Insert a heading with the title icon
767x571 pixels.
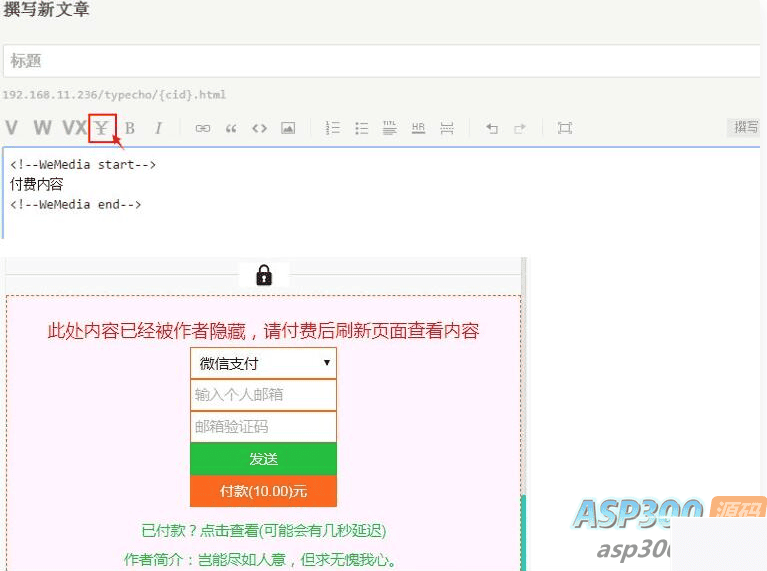coord(389,128)
